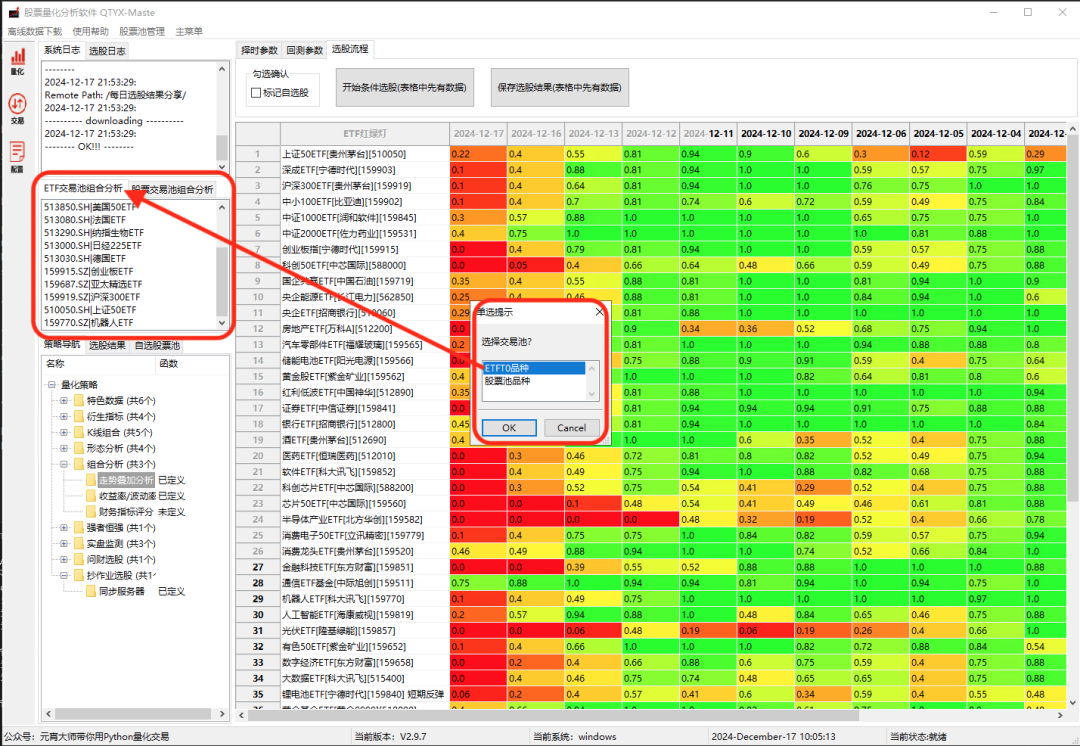Image resolution: width=1080 pixels, height=746 pixels.
Task: Open the 量化 sidebar icon
Action: (17, 61)
